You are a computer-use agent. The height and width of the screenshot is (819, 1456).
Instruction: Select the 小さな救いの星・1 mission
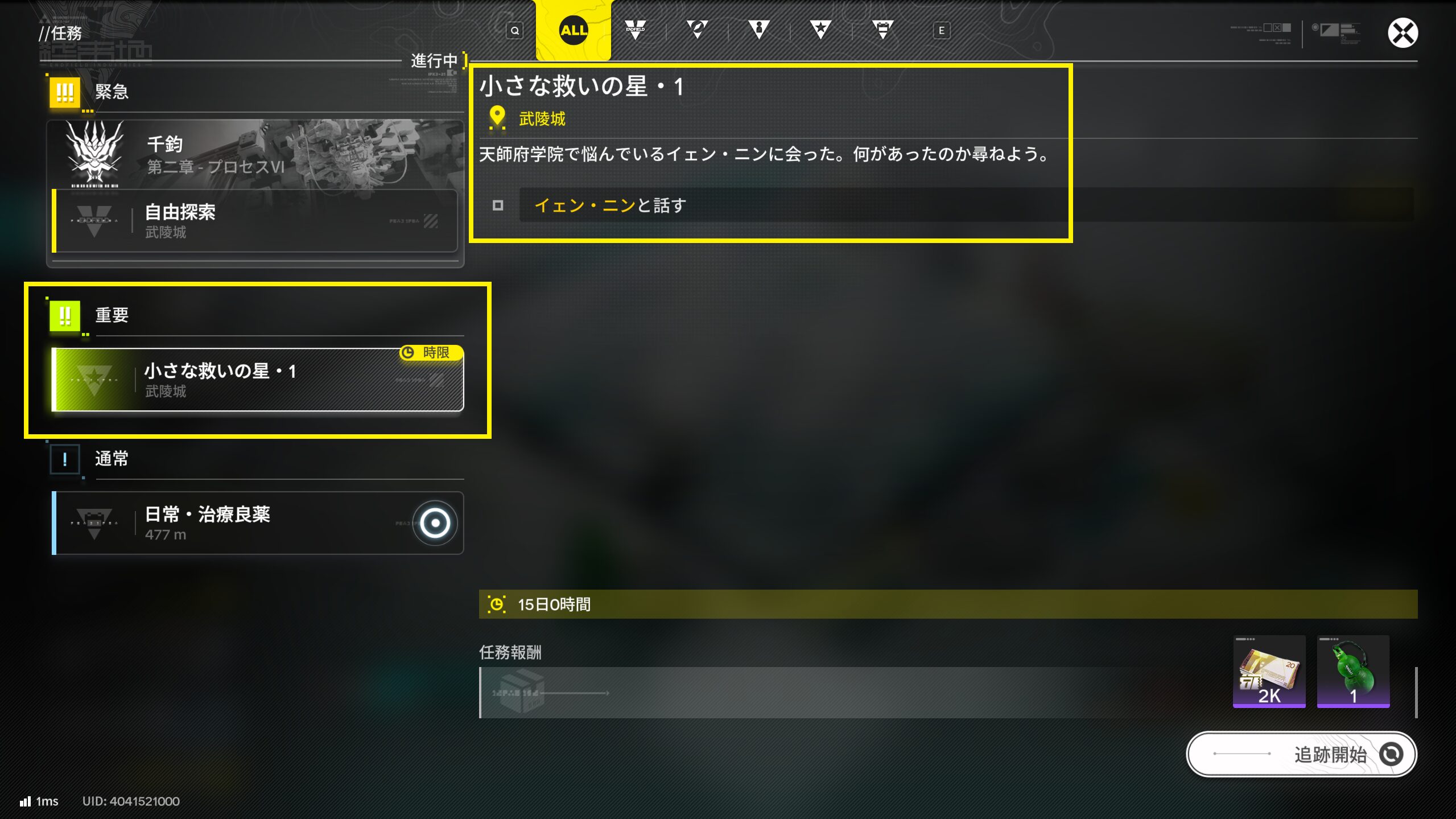coord(257,380)
